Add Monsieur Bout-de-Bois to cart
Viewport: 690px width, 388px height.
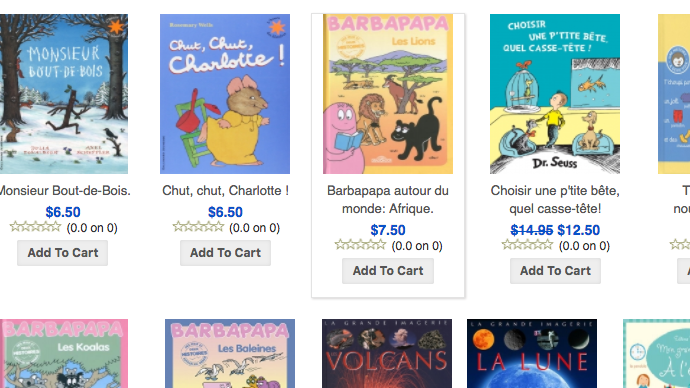click(x=62, y=253)
